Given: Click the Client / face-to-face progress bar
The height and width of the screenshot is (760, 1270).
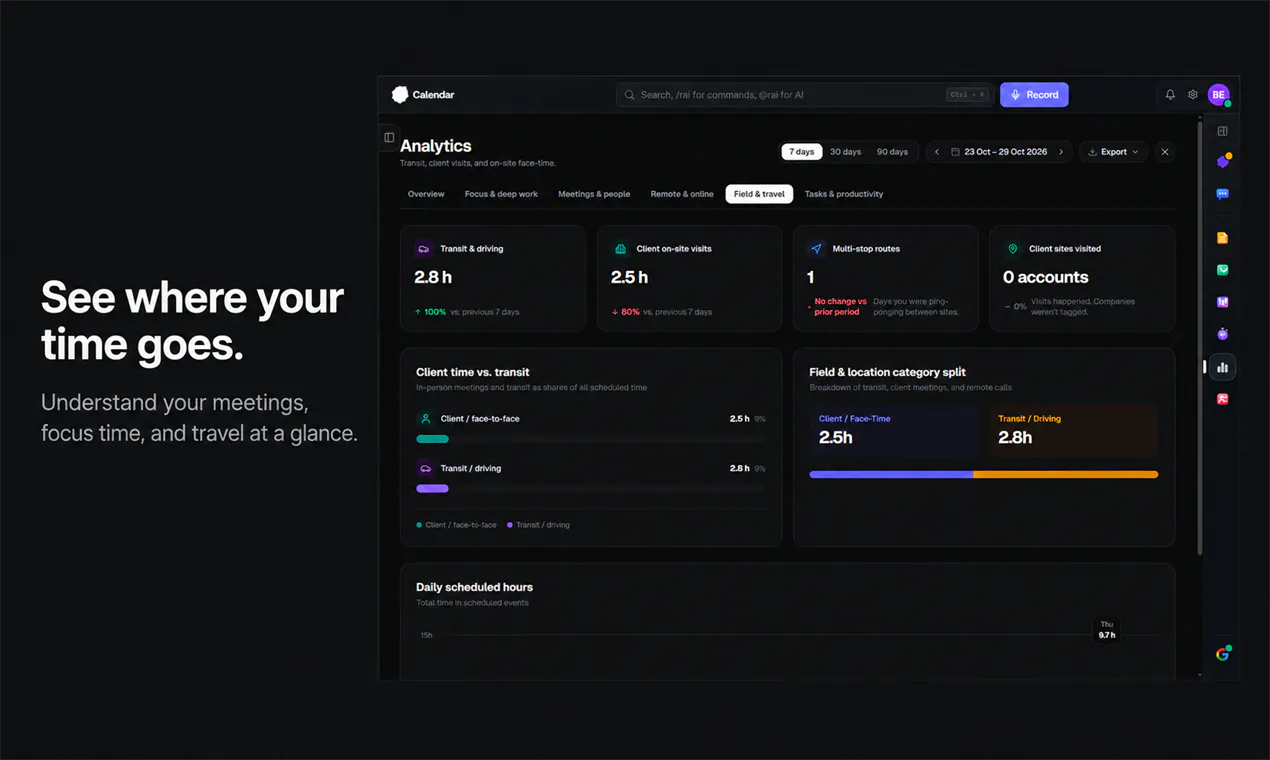Looking at the screenshot, I should click(x=591, y=439).
